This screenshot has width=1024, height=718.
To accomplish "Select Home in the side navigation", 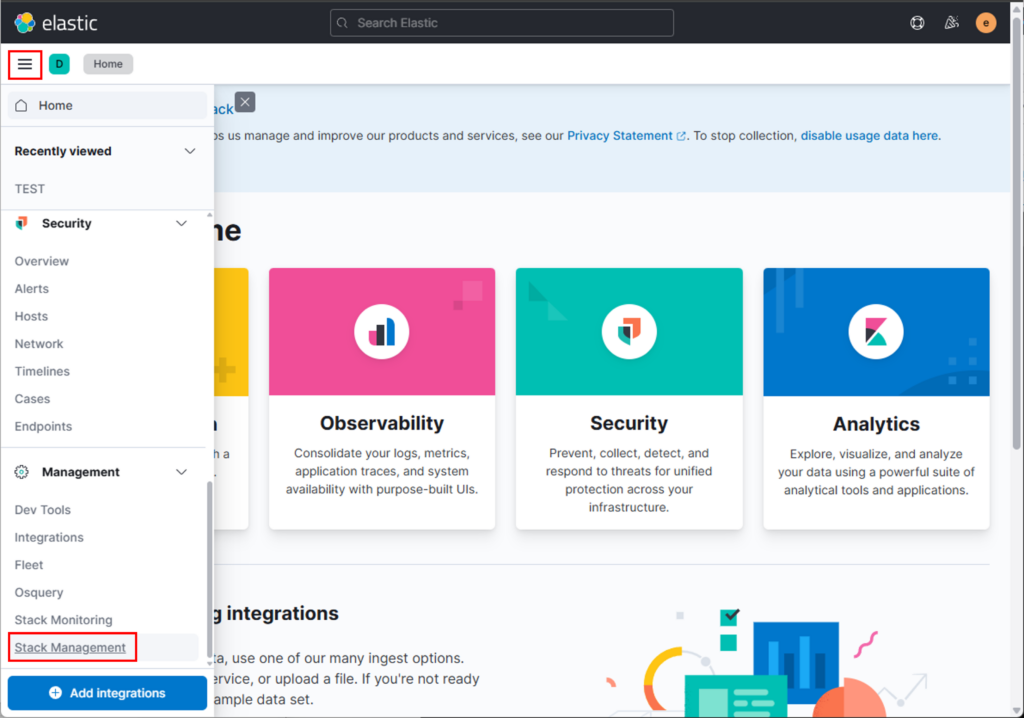I will click(107, 105).
